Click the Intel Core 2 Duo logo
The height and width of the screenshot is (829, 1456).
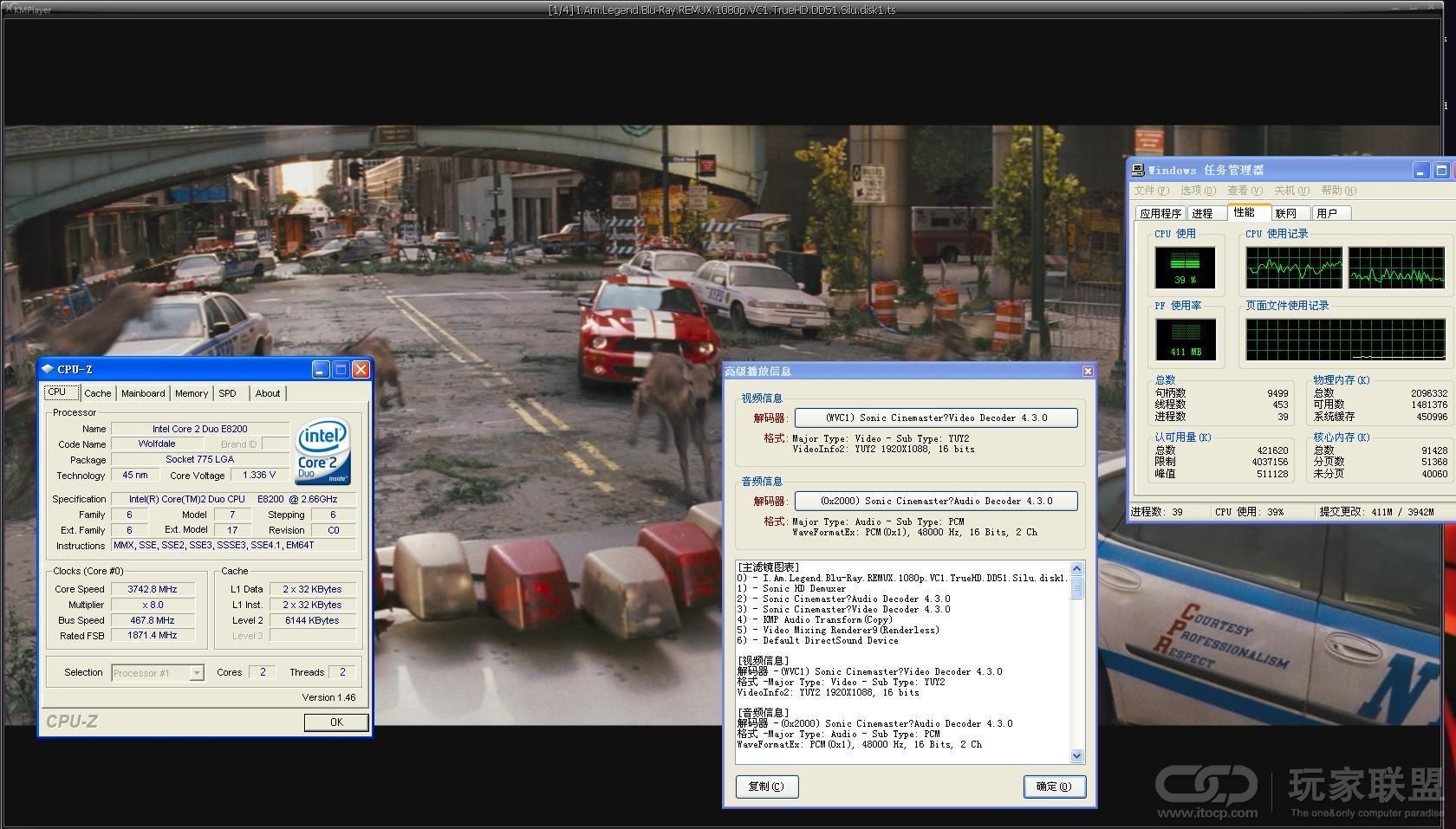pos(323,451)
